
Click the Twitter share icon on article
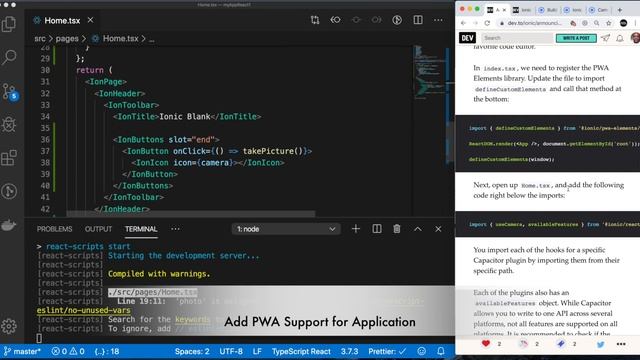click(600, 344)
